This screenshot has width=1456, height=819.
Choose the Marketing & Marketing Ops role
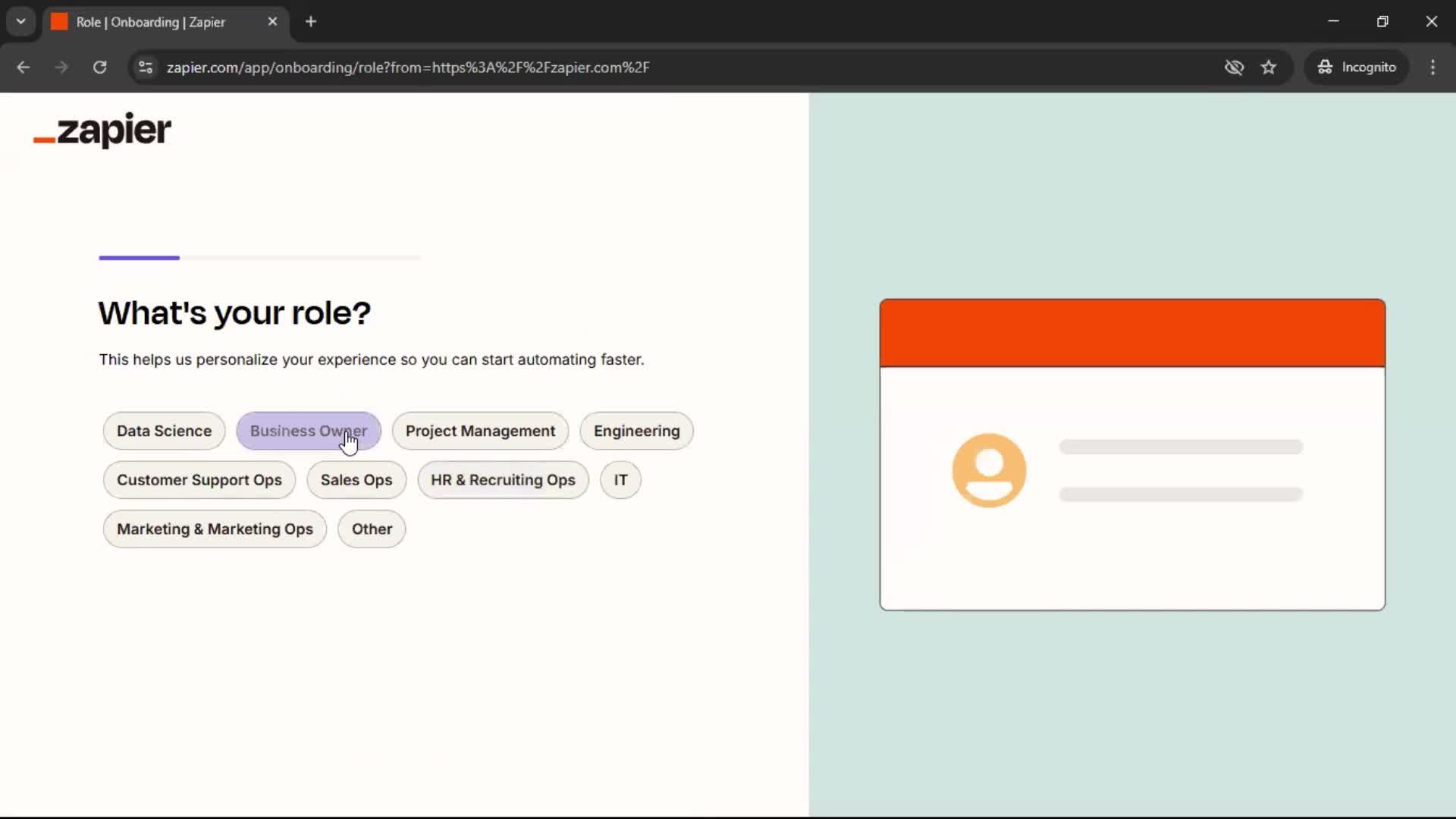215,529
